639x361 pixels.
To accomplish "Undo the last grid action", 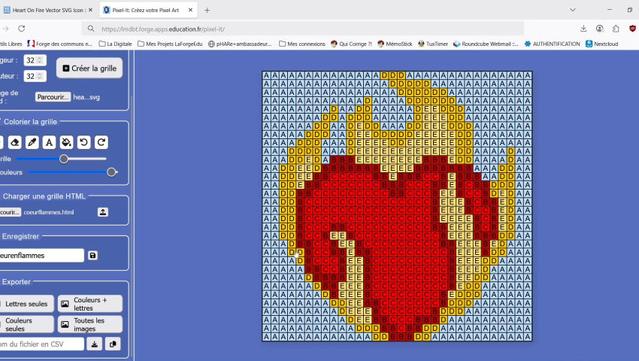I will pyautogui.click(x=84, y=142).
